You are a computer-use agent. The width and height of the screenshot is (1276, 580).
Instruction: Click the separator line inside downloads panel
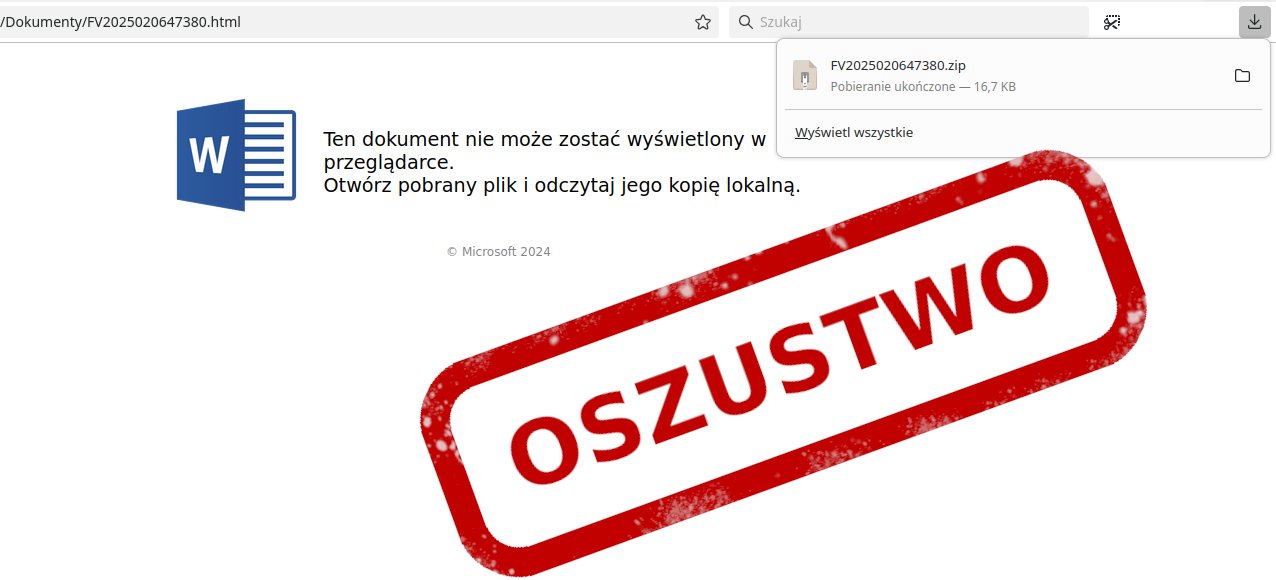click(x=1023, y=110)
